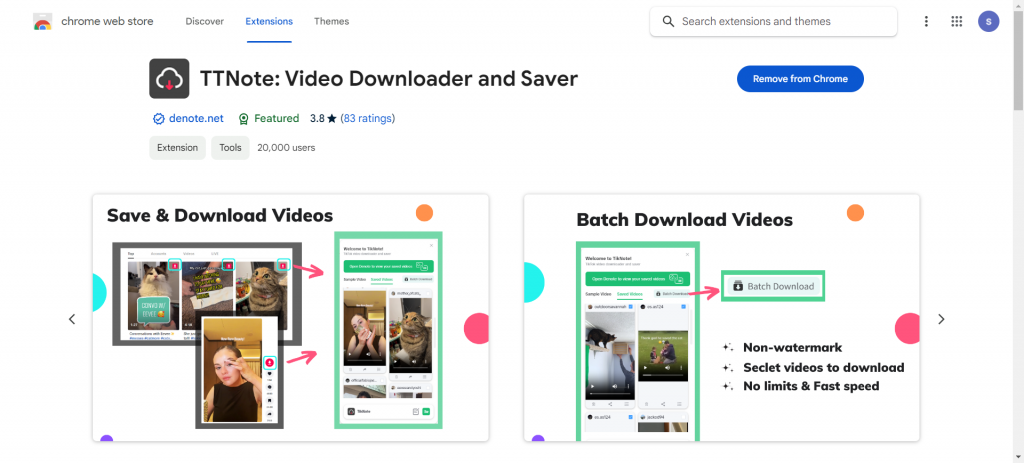
Task: Open the three-dot more options menu
Action: 926,22
